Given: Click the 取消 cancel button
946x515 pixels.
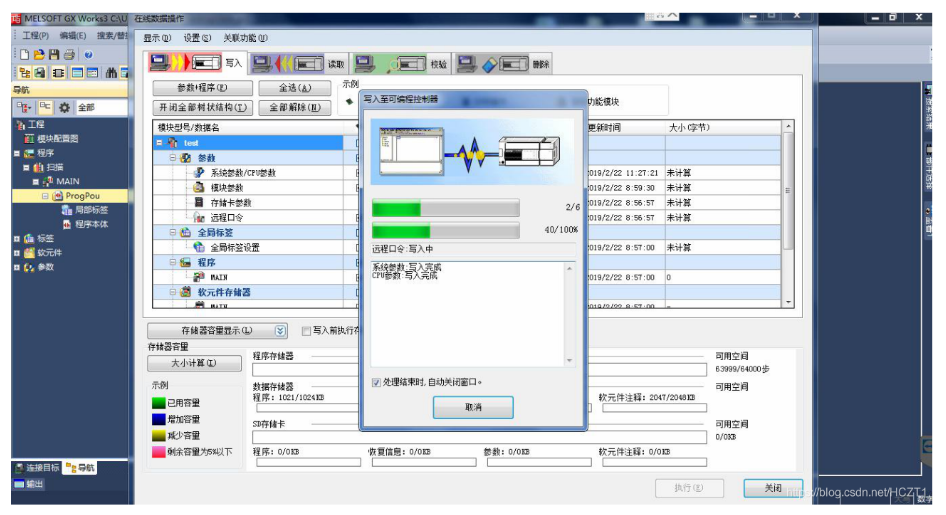Looking at the screenshot, I should click(473, 407).
